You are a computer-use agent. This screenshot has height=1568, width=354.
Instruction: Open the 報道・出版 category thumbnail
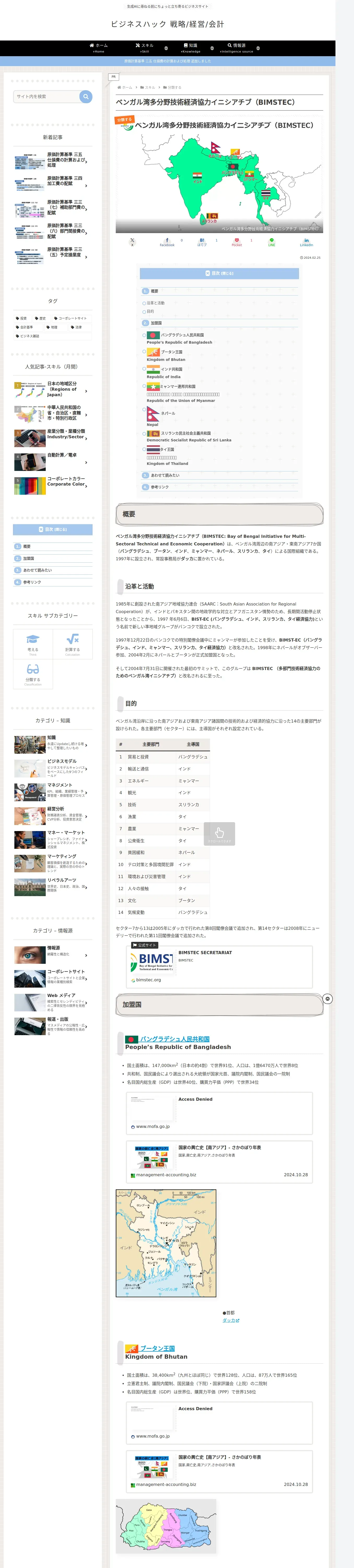(x=29, y=1026)
